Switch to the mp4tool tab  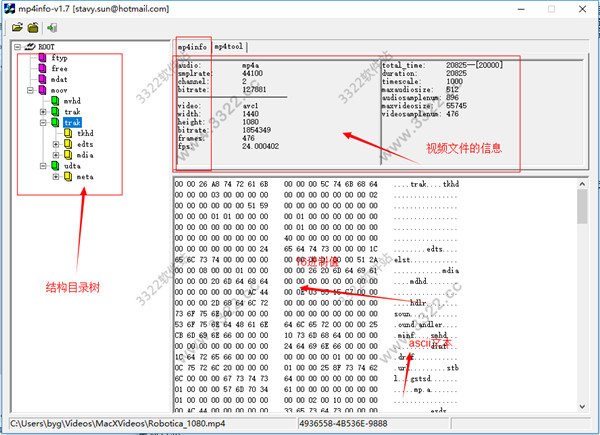click(229, 47)
